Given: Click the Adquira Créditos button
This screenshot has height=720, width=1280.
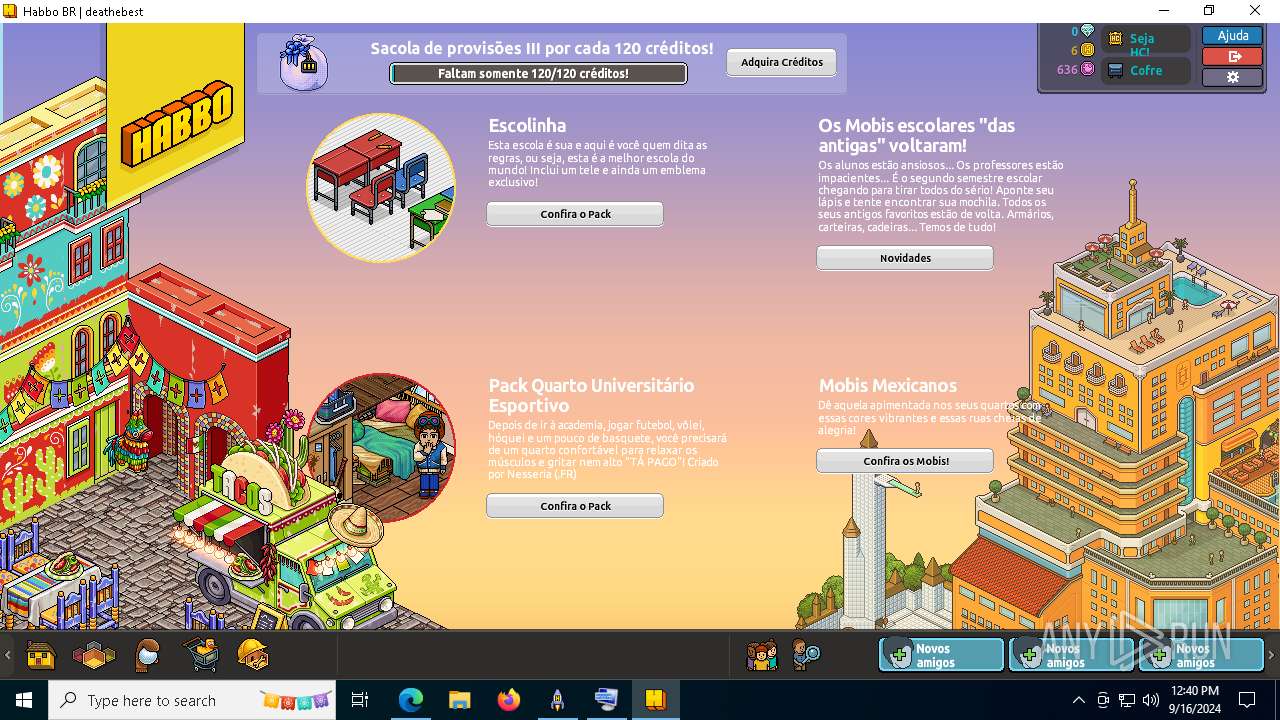Looking at the screenshot, I should (781, 62).
